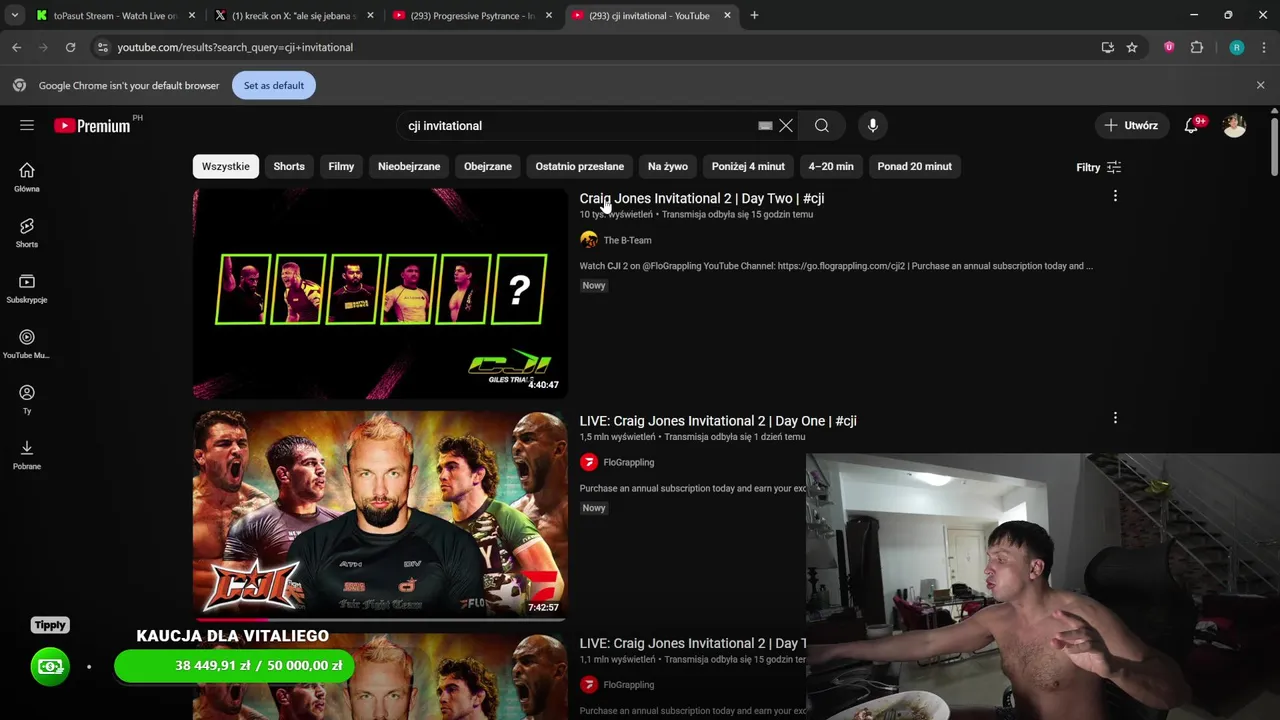The height and width of the screenshot is (720, 1280).
Task: Click the Tipply donation goal progress bar
Action: (x=234, y=666)
